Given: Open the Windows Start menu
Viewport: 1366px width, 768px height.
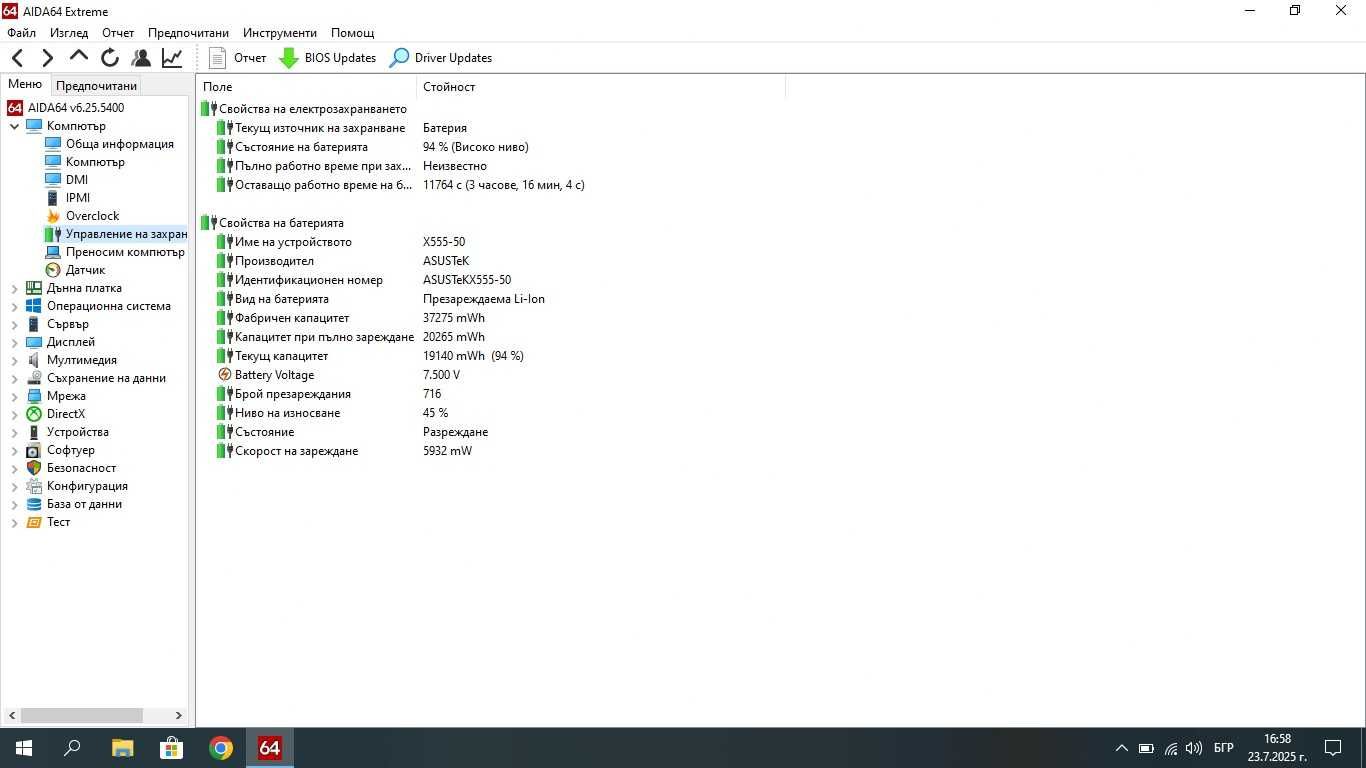Looking at the screenshot, I should (24, 748).
